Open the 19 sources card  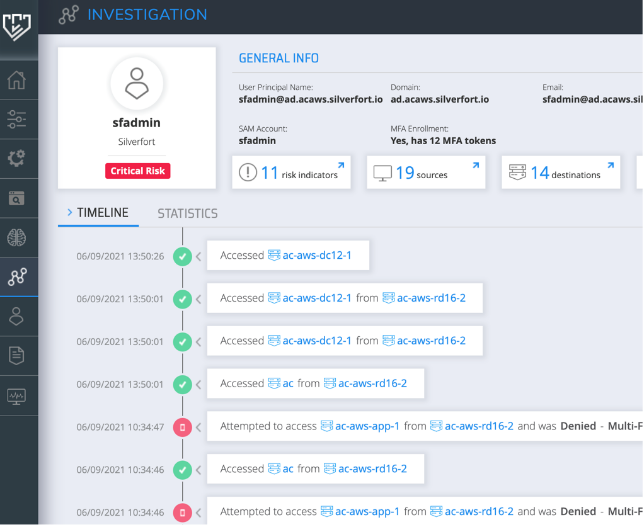(x=426, y=173)
